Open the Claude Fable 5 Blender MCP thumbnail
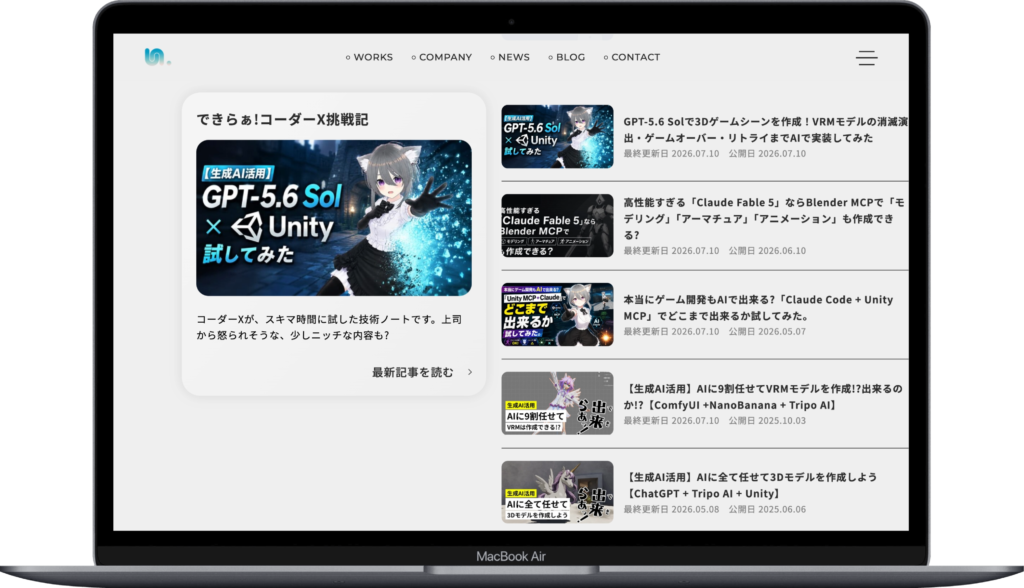The width and height of the screenshot is (1024, 588). point(557,225)
